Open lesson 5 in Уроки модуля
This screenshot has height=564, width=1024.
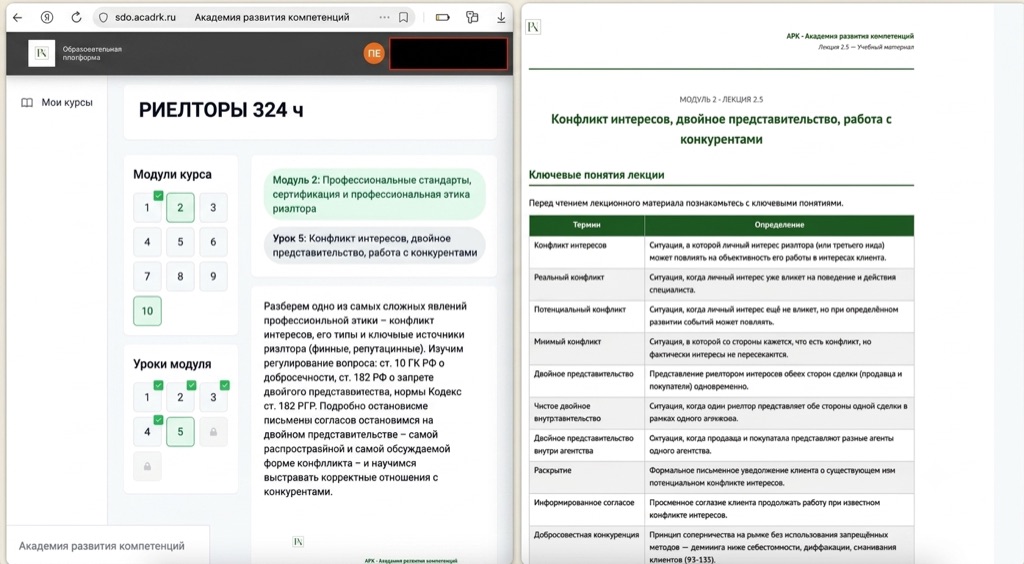180,432
